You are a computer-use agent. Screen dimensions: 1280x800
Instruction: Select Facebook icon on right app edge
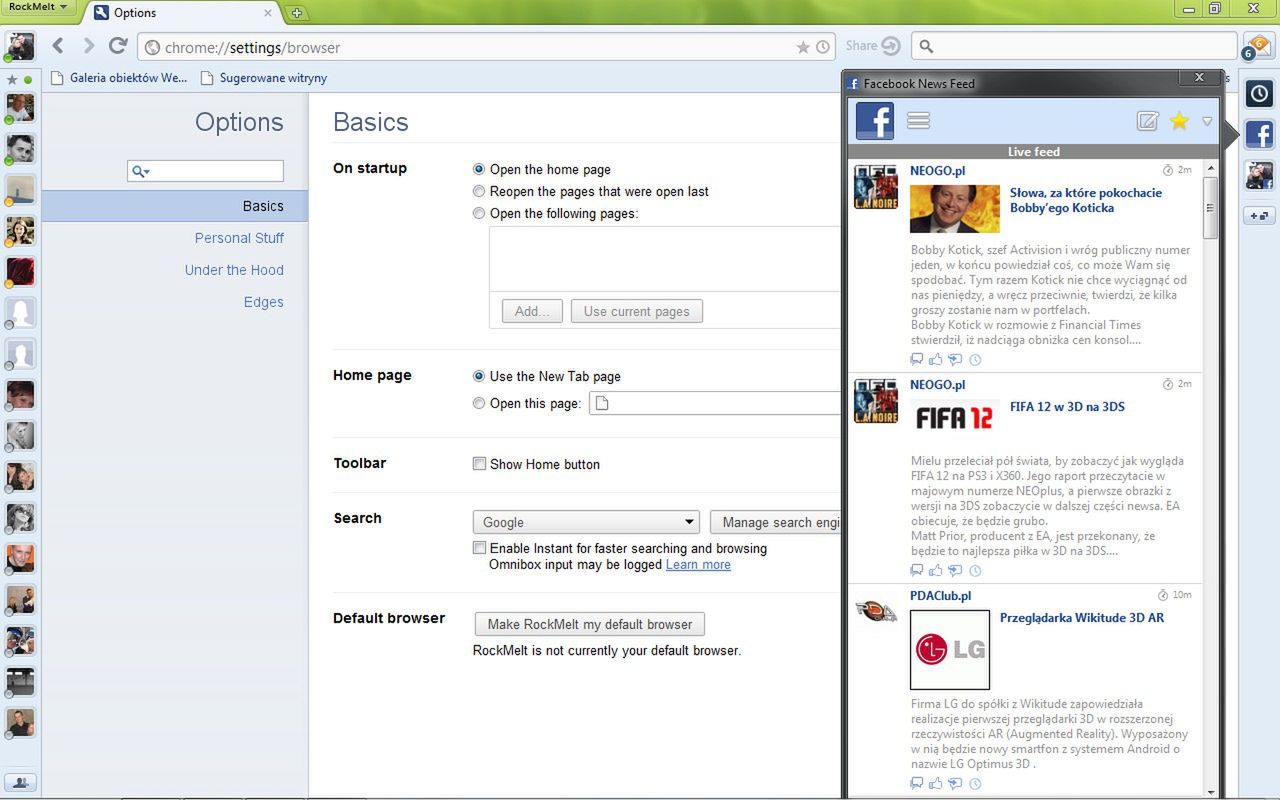click(x=1259, y=134)
